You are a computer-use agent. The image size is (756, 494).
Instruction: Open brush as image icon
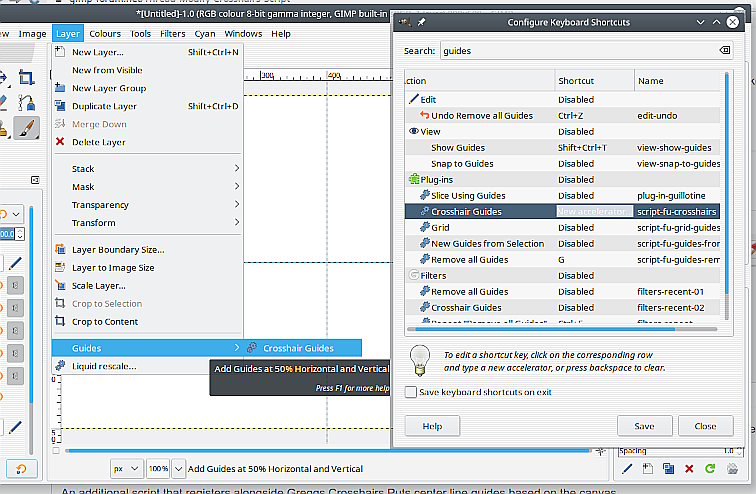[x=732, y=468]
